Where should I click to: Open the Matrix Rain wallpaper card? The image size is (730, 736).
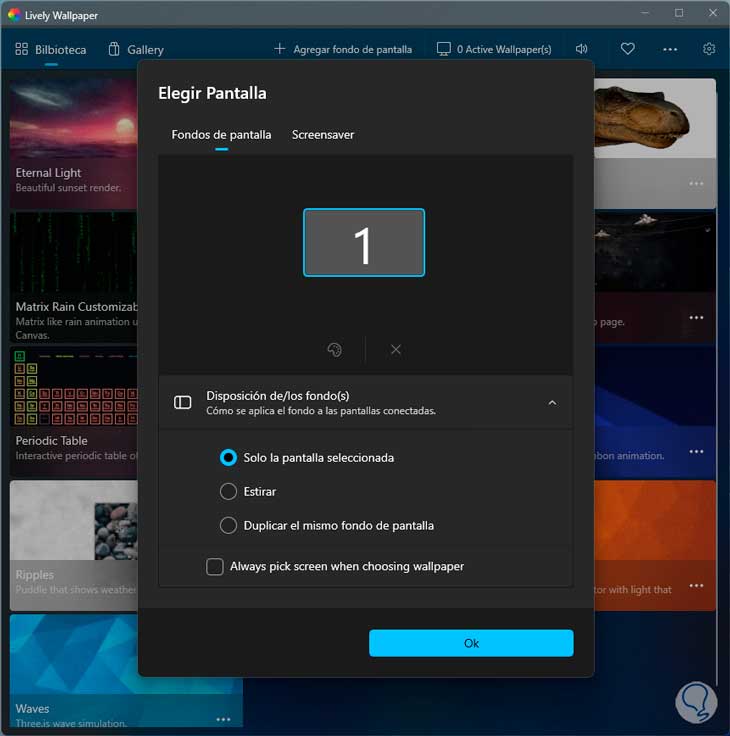click(74, 276)
